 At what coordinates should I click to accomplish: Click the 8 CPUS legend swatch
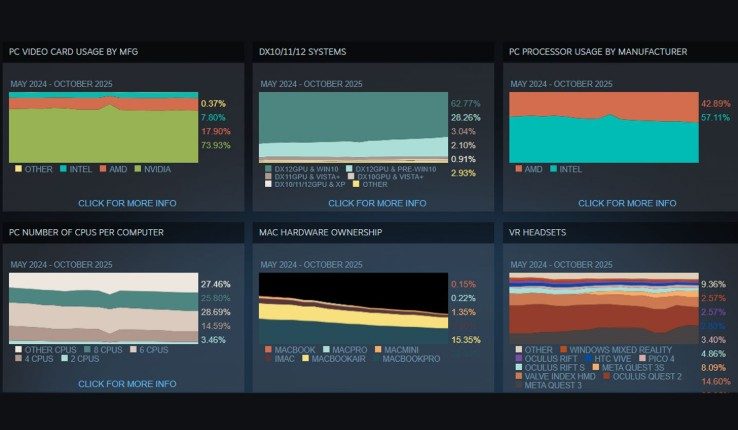pyautogui.click(x=87, y=350)
